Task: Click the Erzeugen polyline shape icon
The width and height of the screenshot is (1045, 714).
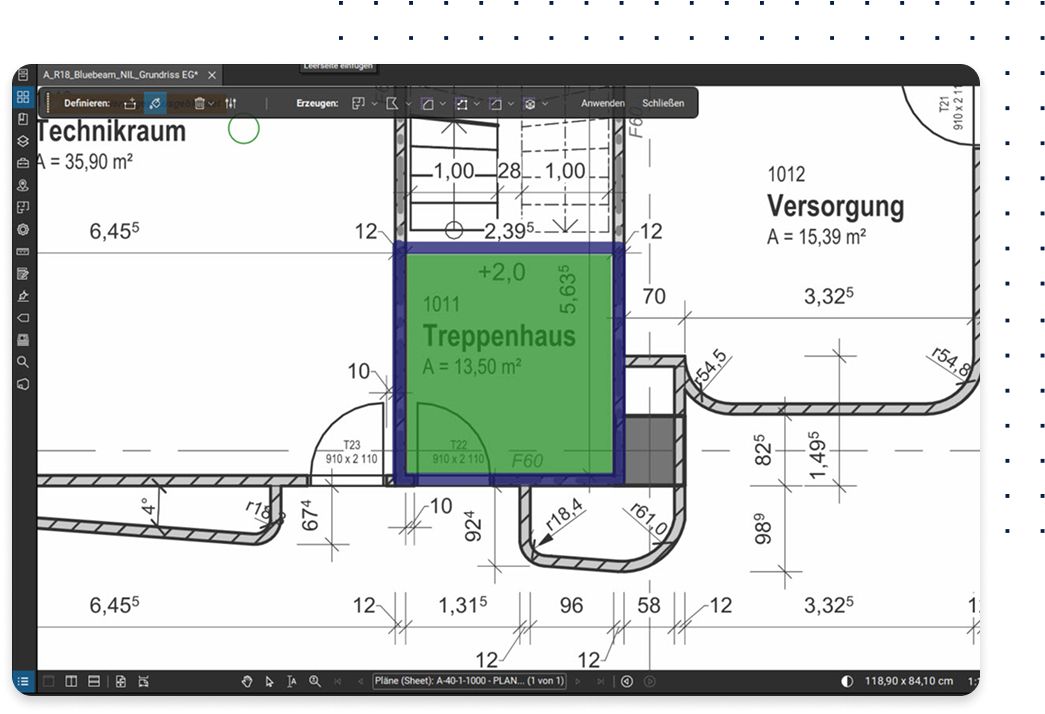Action: pos(392,103)
